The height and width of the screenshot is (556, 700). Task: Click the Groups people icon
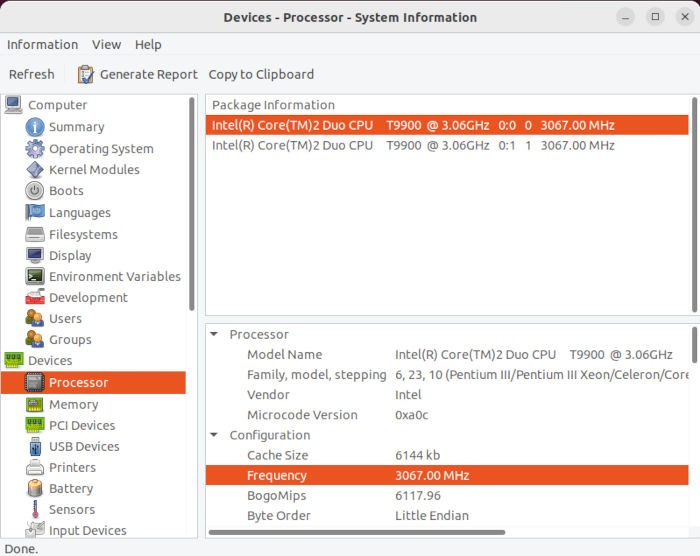pos(35,339)
